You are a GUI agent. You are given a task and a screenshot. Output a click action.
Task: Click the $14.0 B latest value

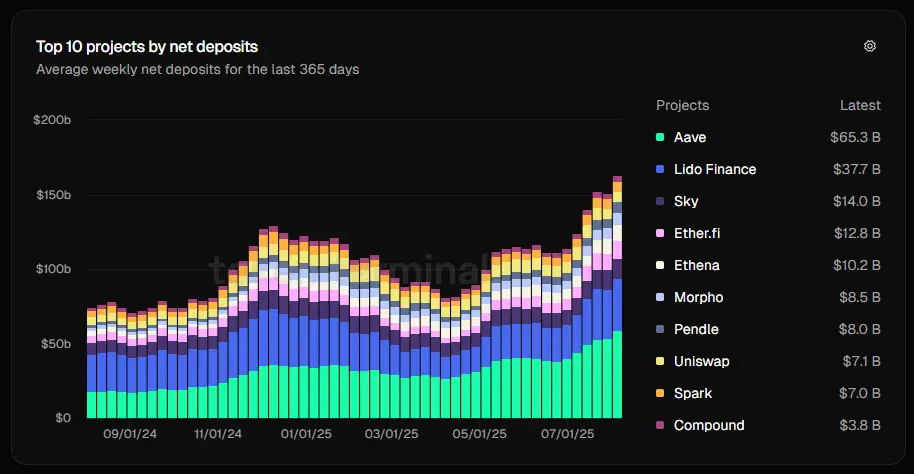click(x=856, y=201)
